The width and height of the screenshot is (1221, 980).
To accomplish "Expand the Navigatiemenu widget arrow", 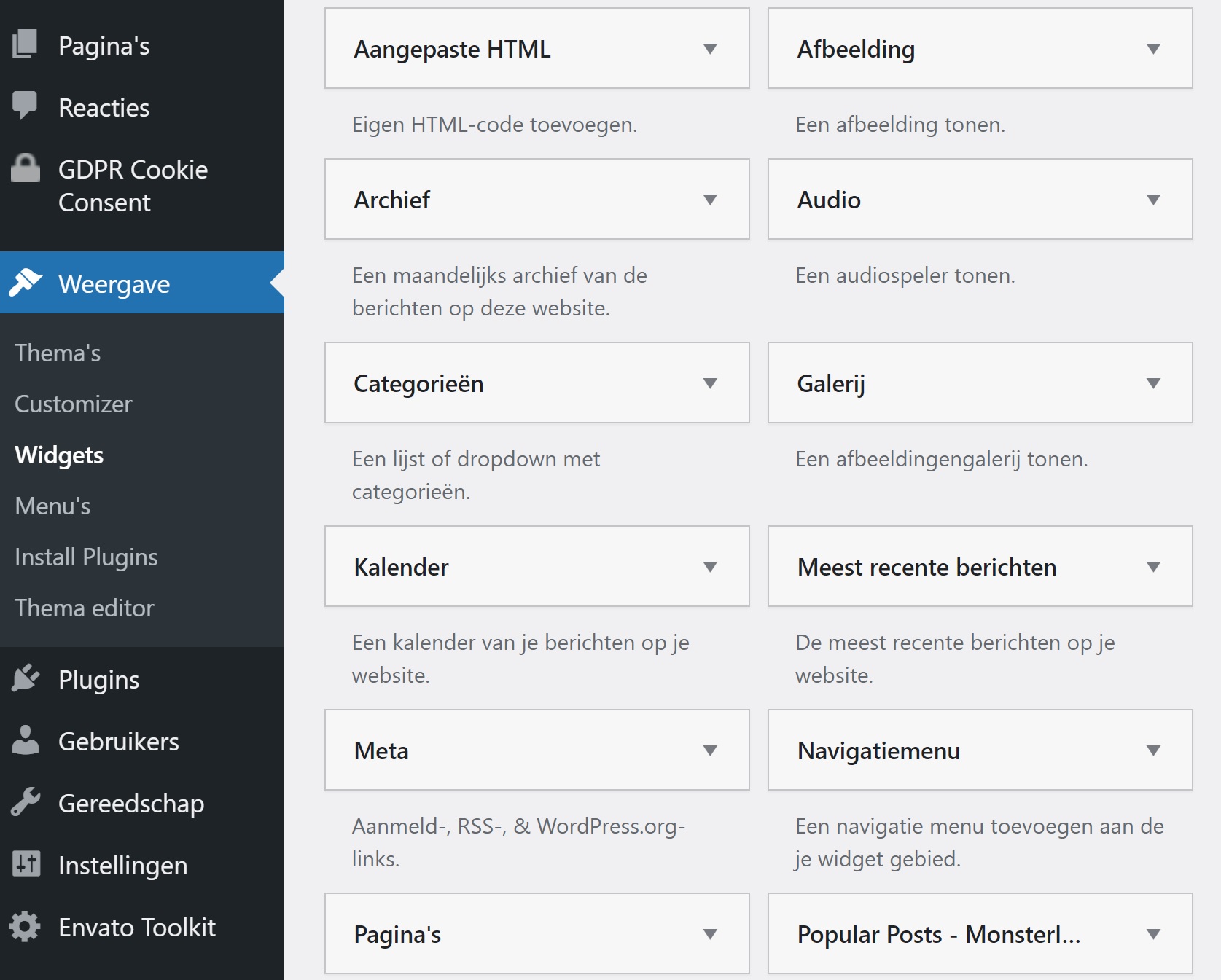I will click(x=1153, y=750).
